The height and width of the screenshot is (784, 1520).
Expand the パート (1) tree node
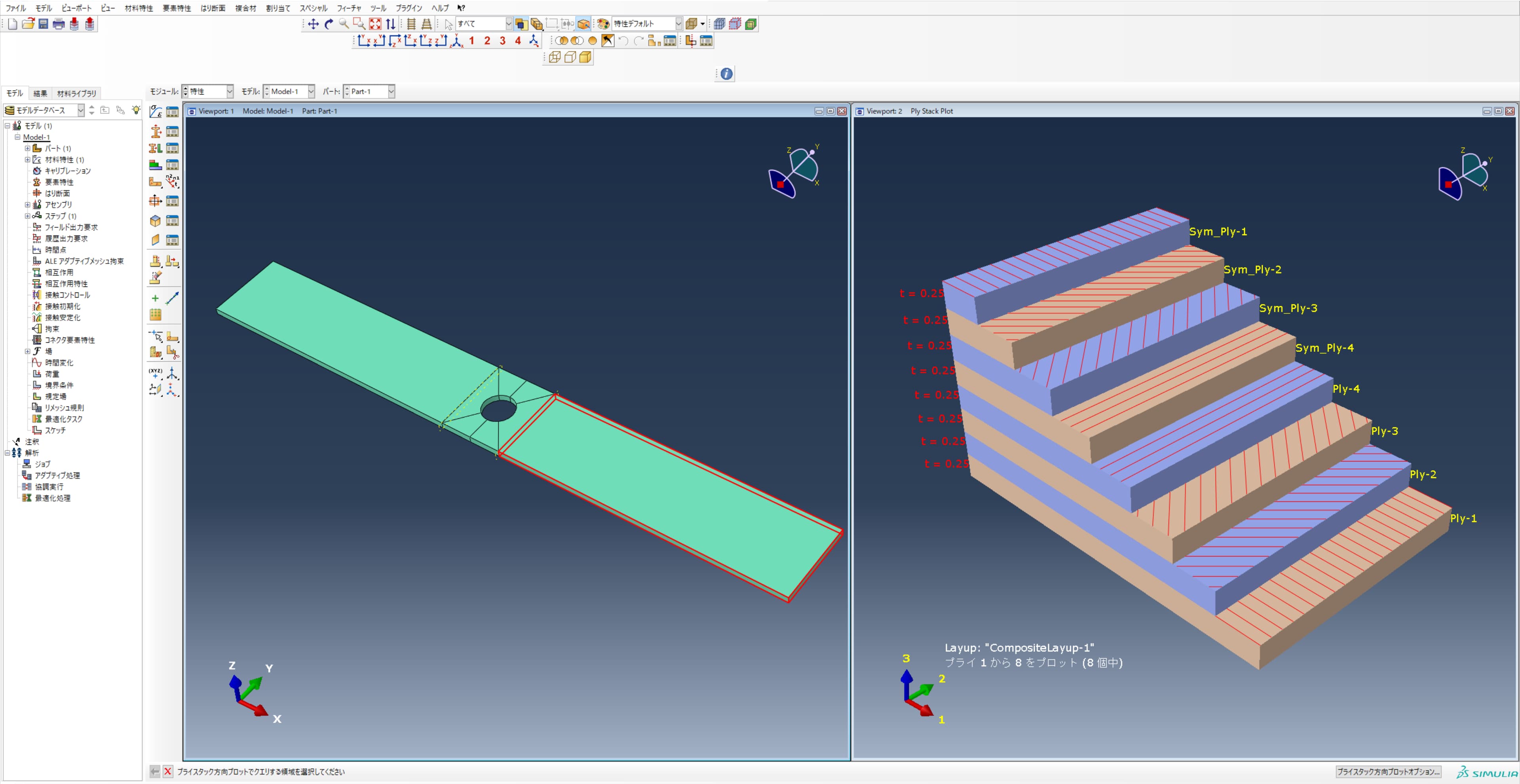pyautogui.click(x=27, y=148)
